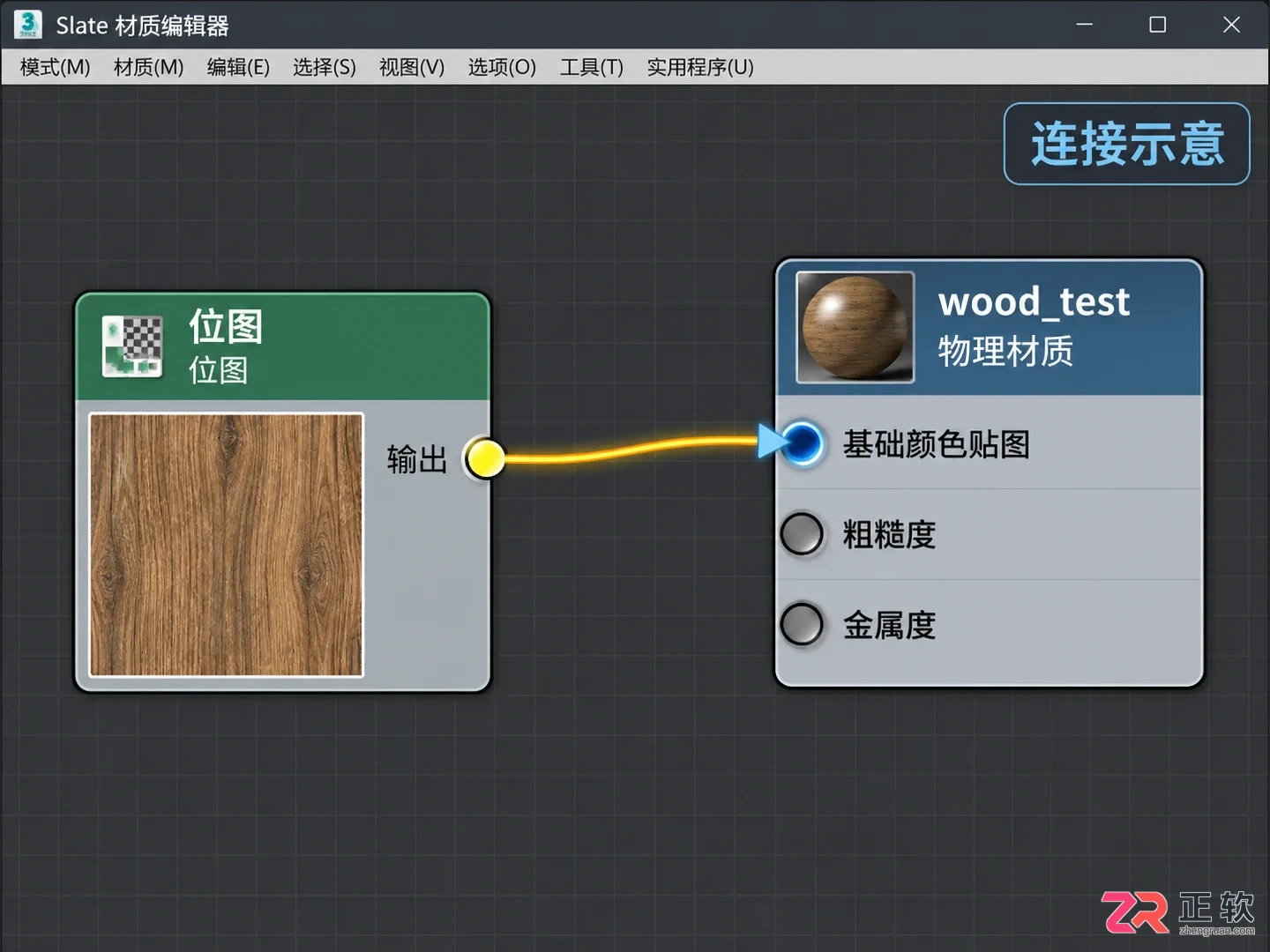Open the 工具(T) menu
The width and height of the screenshot is (1270, 952).
tap(592, 67)
